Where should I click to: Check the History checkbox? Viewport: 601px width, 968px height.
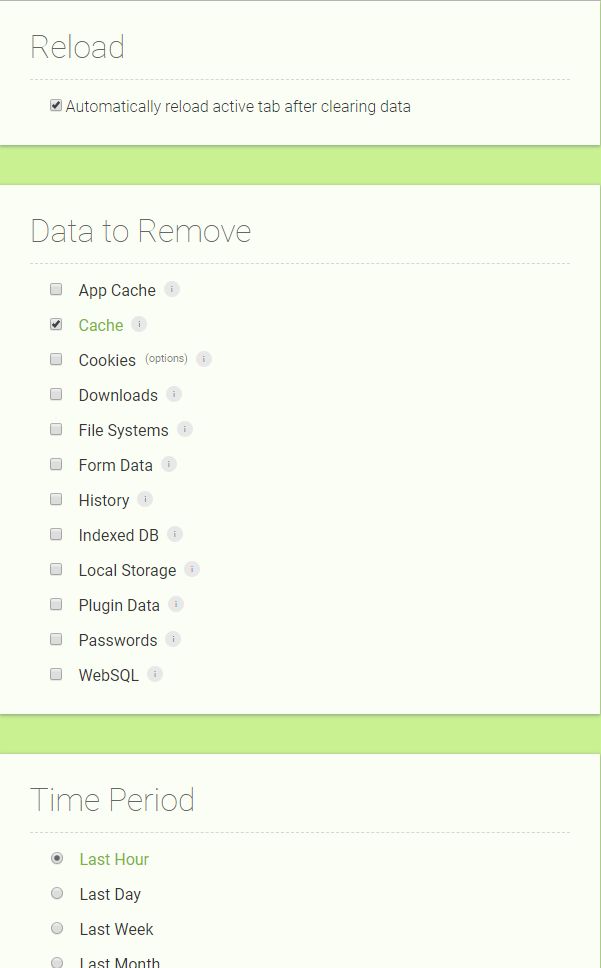tap(56, 499)
